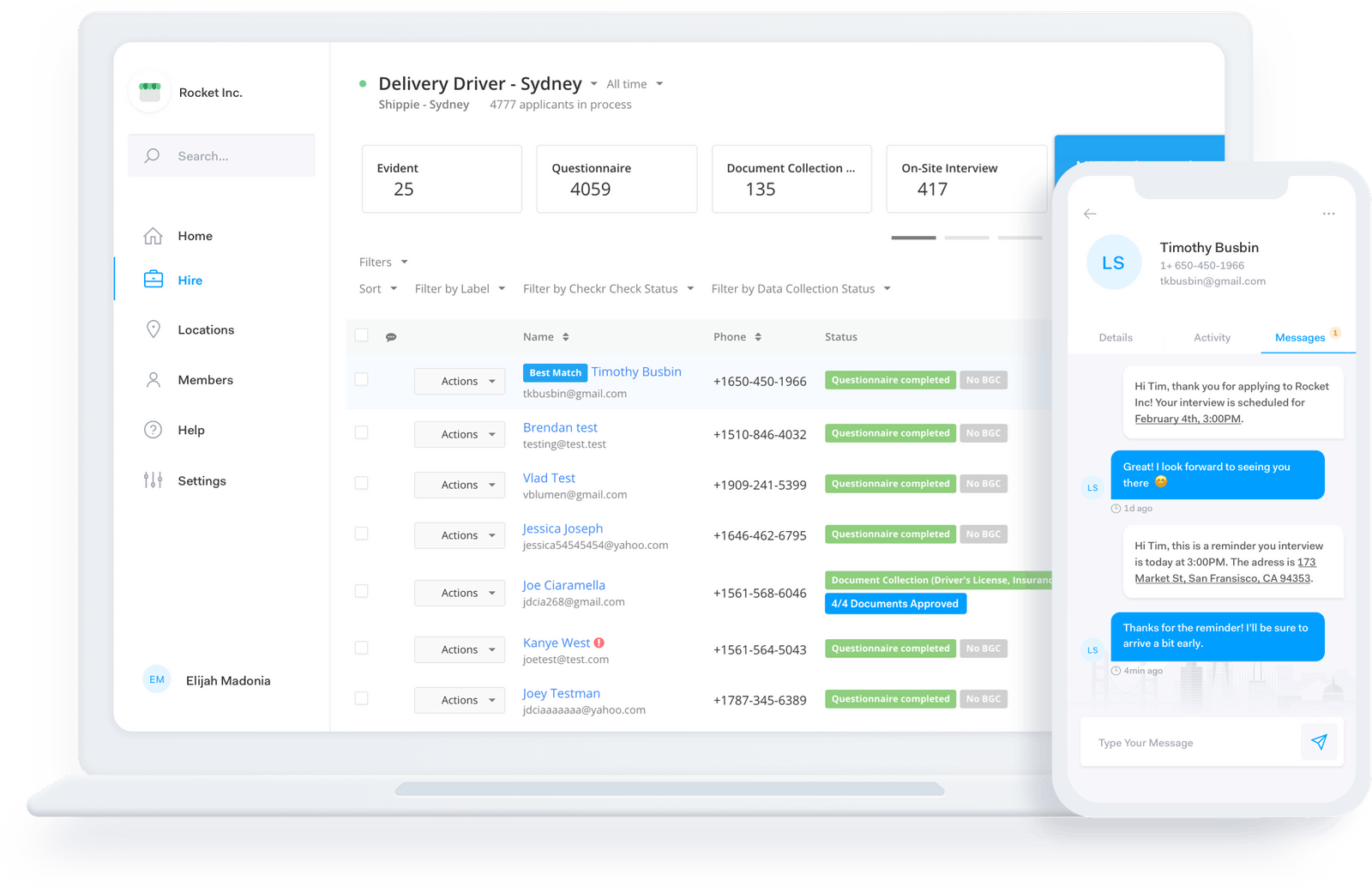Check the box for Joe Ciaramella's row
Screen dimensions: 1372x887
click(362, 591)
